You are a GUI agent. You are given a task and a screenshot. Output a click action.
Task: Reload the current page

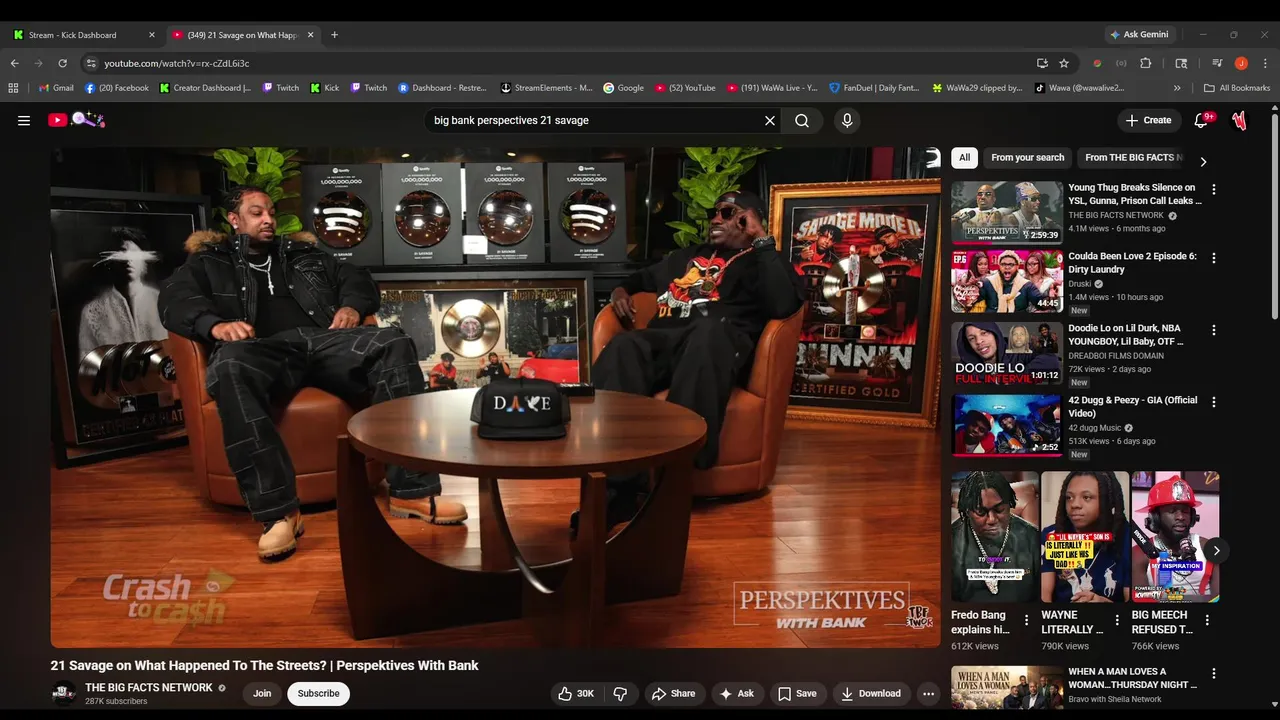(x=62, y=63)
